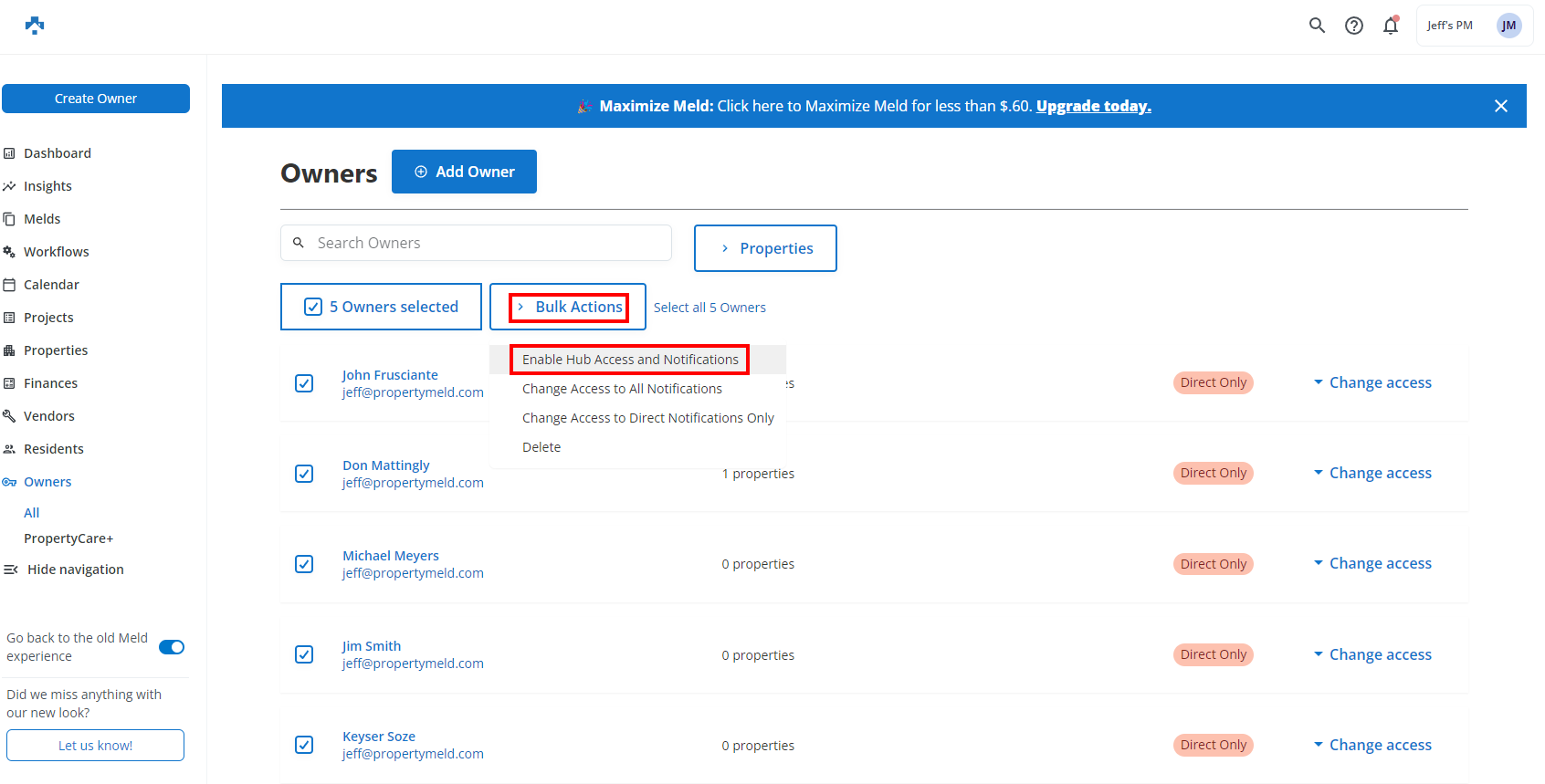Open the help question mark icon
This screenshot has width=1545, height=784.
[x=1354, y=26]
